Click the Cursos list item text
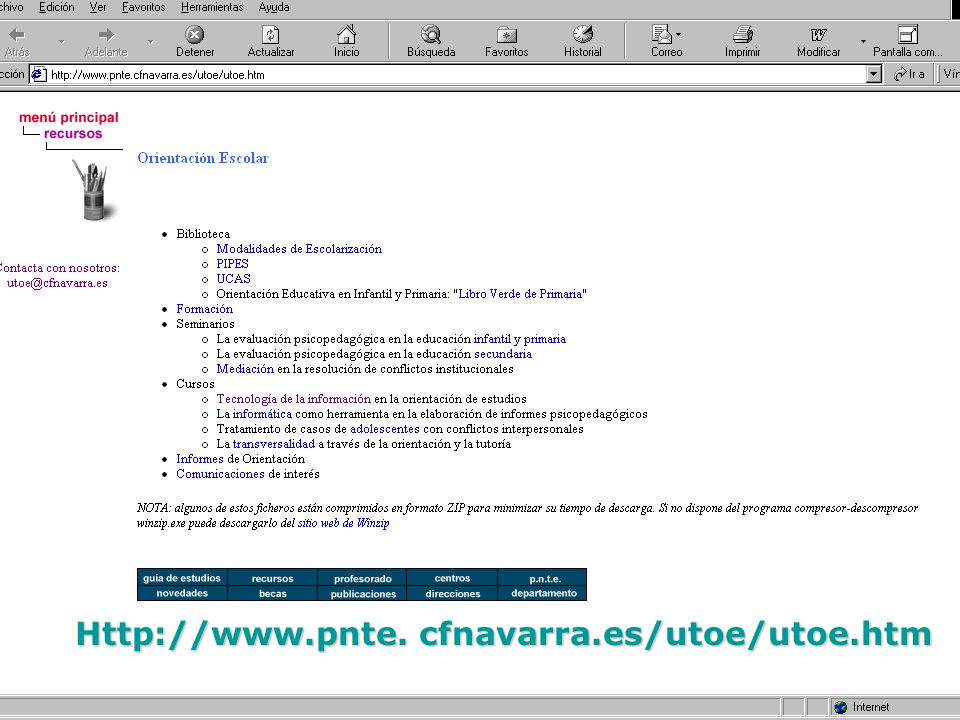 click(195, 384)
